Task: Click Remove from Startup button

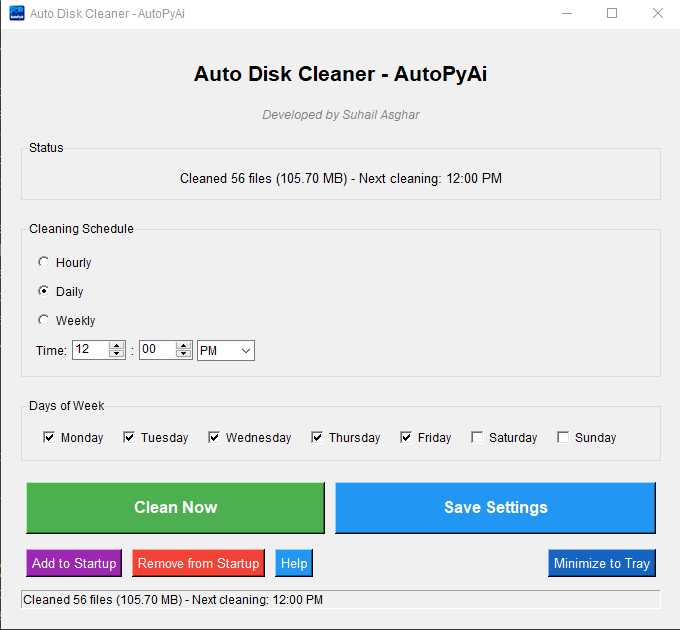Action: point(198,563)
